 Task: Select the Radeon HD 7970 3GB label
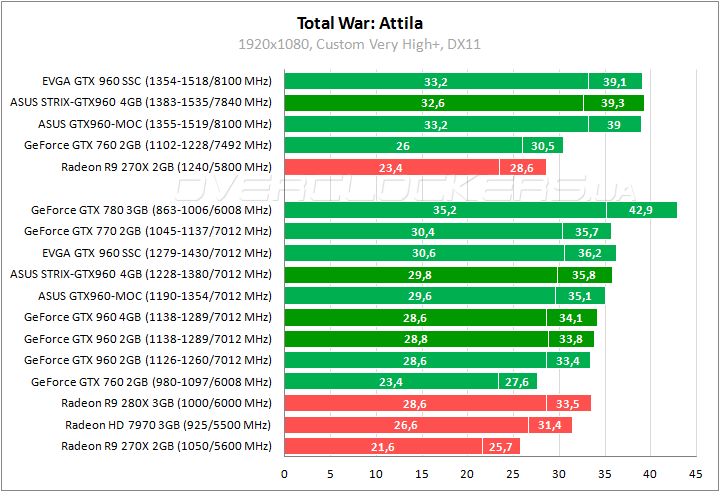(168, 425)
